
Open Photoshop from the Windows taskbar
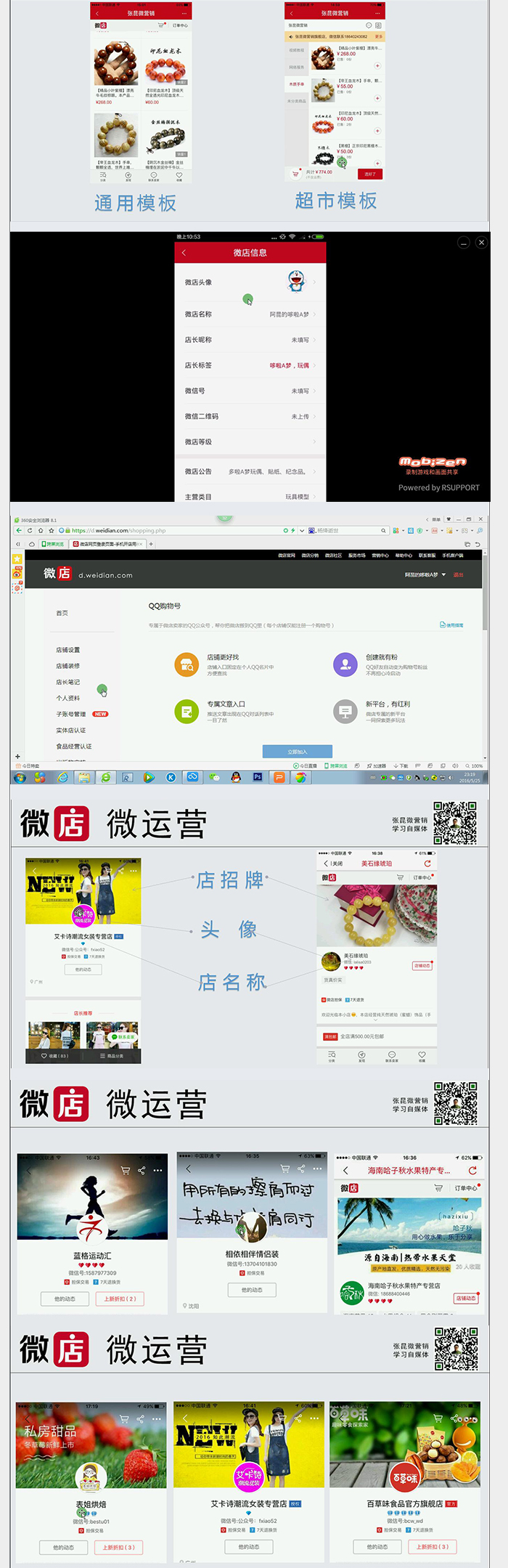point(257,777)
